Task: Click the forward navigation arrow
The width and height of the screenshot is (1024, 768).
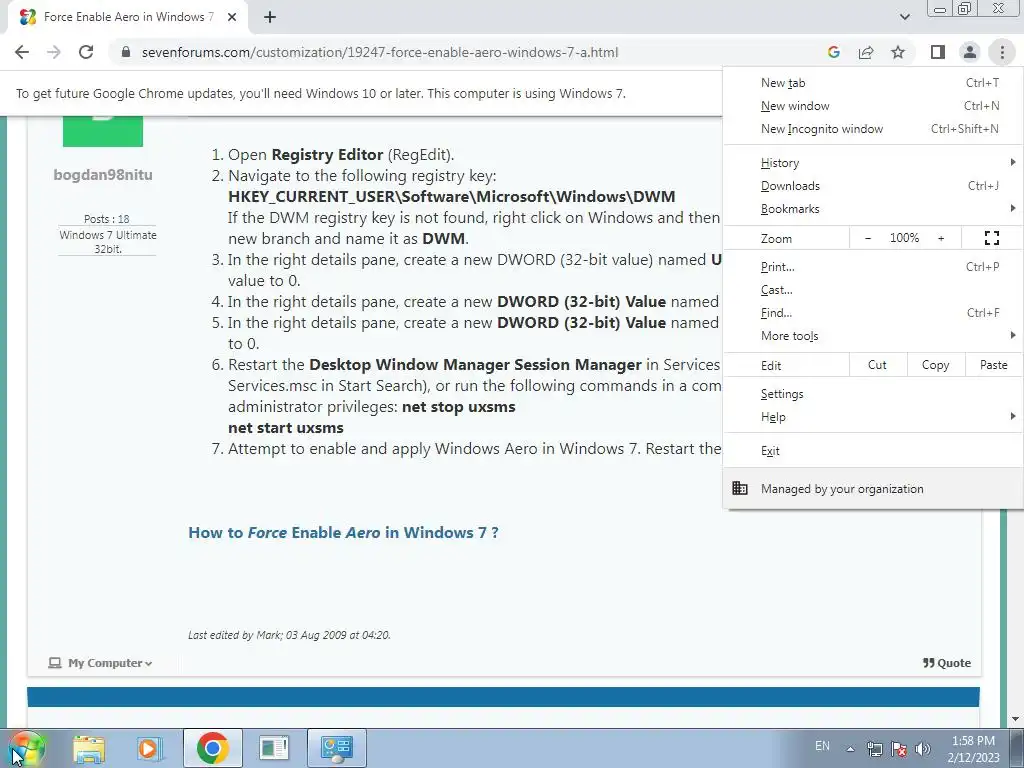Action: (x=54, y=52)
